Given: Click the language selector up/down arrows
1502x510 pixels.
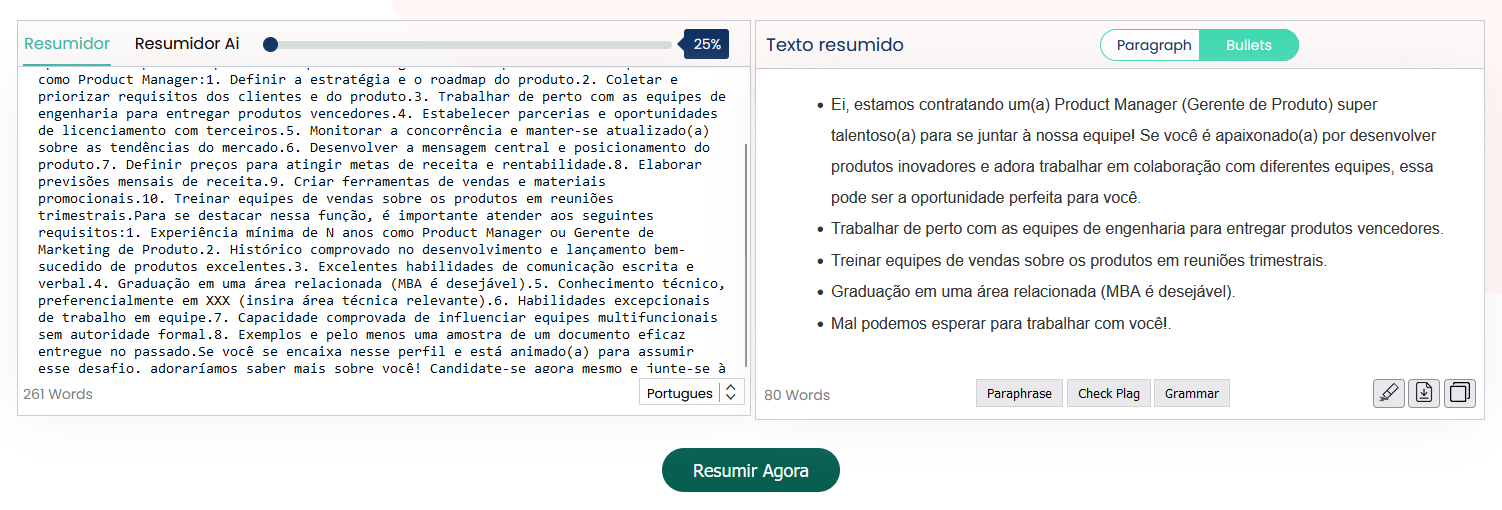Looking at the screenshot, I should coord(731,393).
